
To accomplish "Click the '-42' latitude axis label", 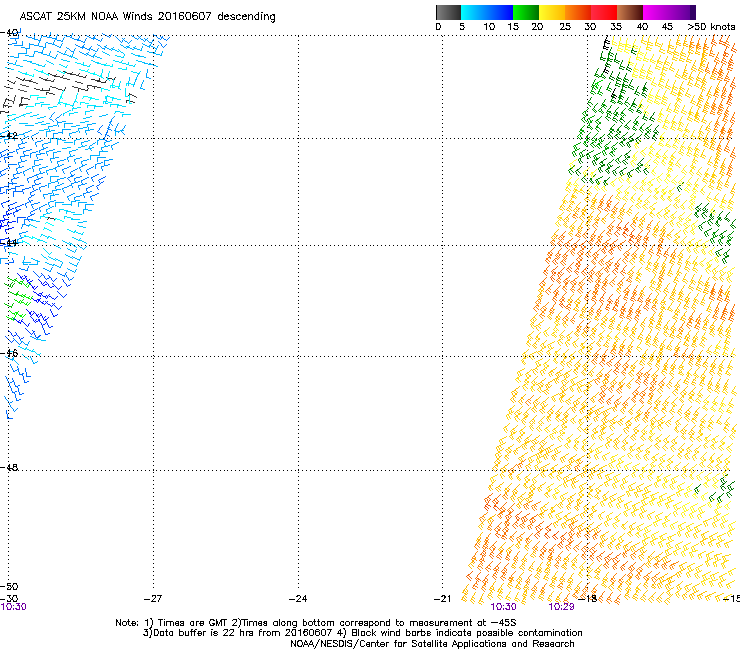I will (9, 135).
